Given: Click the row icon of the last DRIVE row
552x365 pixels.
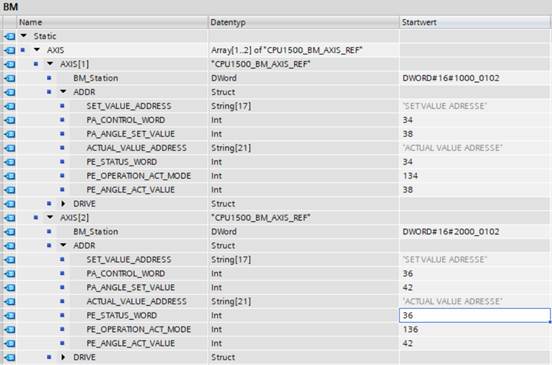Looking at the screenshot, I should point(10,357).
